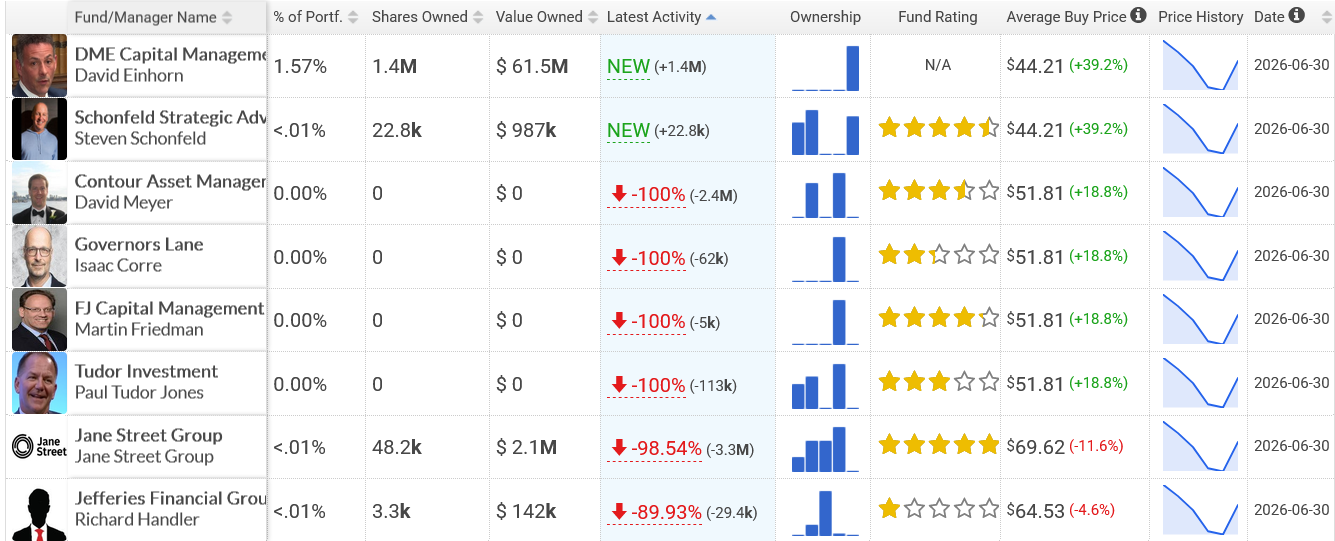Sort by Fund/Manager Name column arrows
1335x541 pixels.
(x=228, y=17)
